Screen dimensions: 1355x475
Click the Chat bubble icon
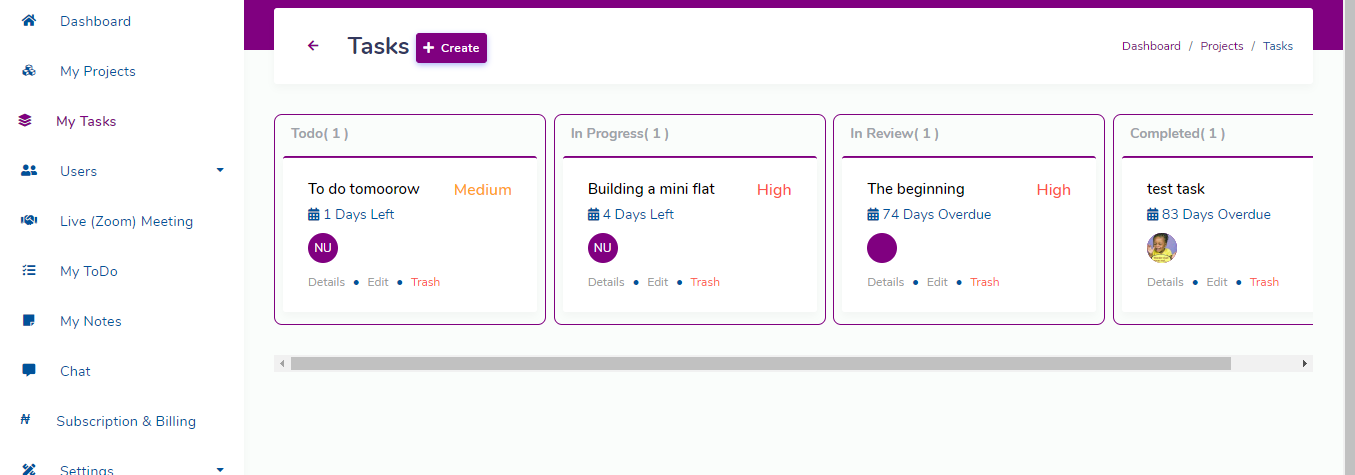pos(29,371)
